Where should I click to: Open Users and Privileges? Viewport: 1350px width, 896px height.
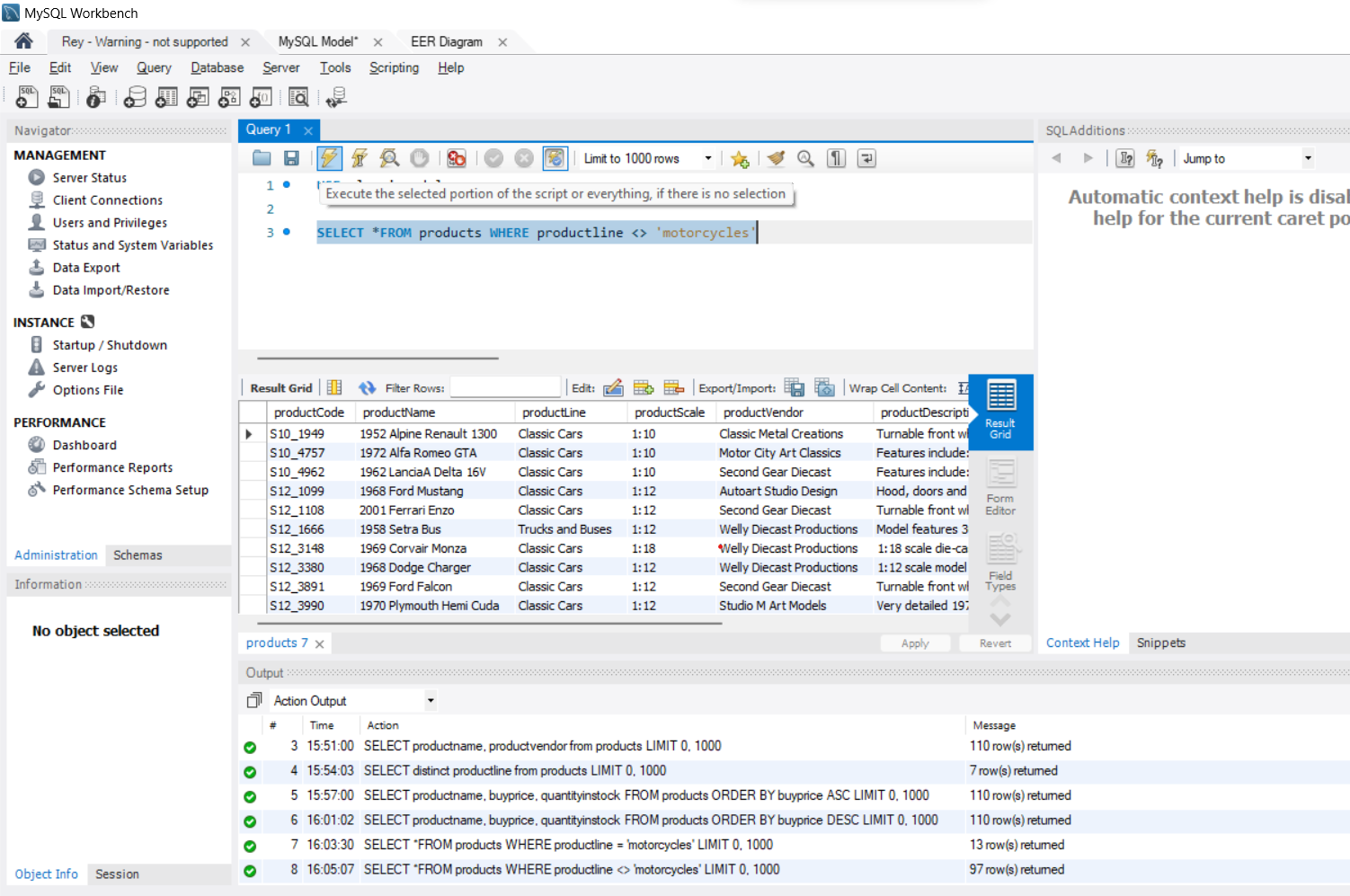click(110, 223)
